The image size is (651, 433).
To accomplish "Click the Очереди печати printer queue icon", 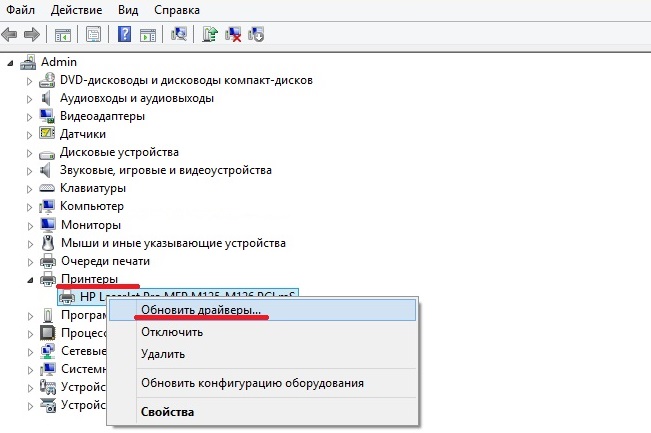I will (48, 261).
